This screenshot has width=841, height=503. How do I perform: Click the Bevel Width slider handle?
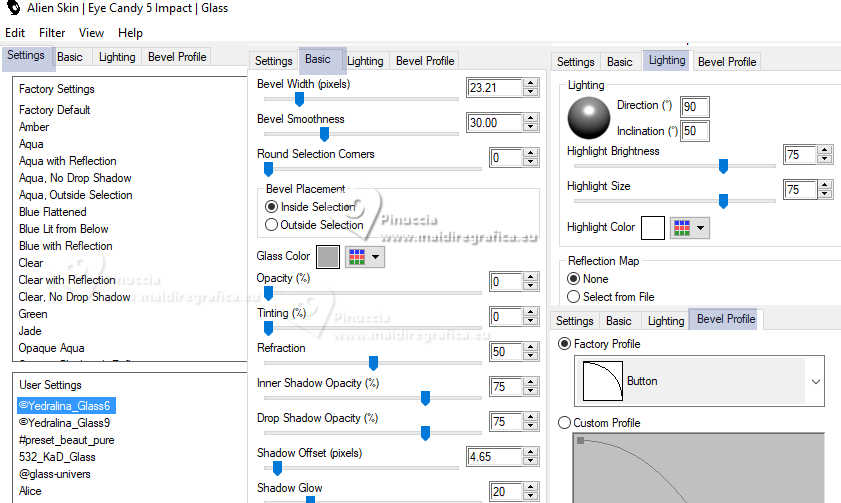[x=299, y=99]
